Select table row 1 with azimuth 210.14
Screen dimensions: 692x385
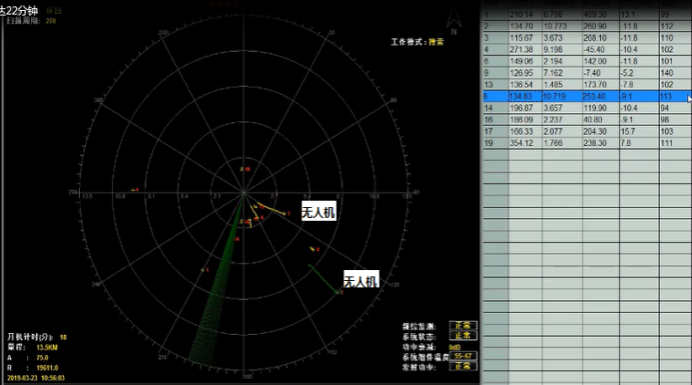[587, 15]
